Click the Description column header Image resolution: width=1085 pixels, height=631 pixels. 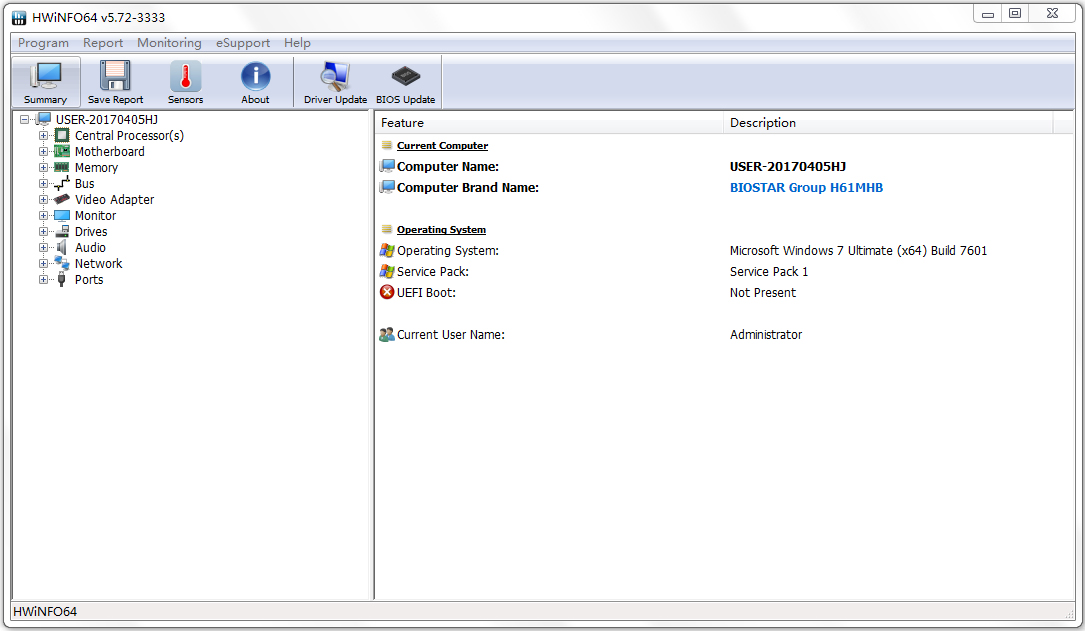click(888, 122)
